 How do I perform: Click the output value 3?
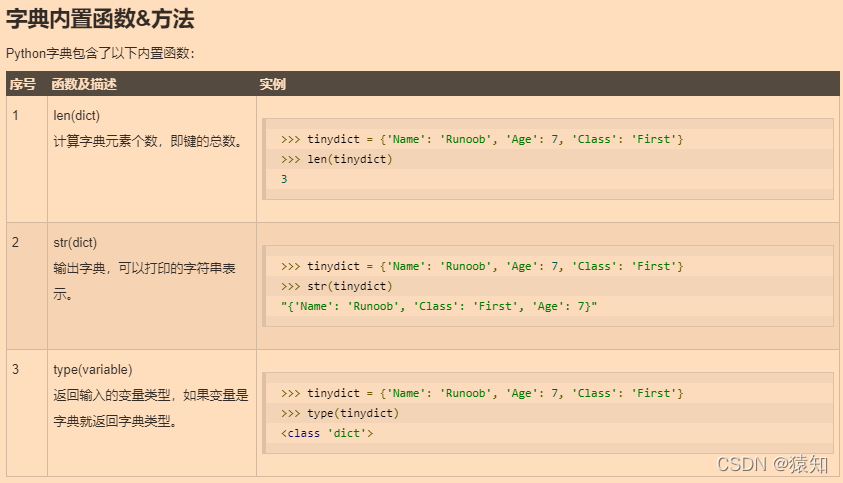(284, 179)
